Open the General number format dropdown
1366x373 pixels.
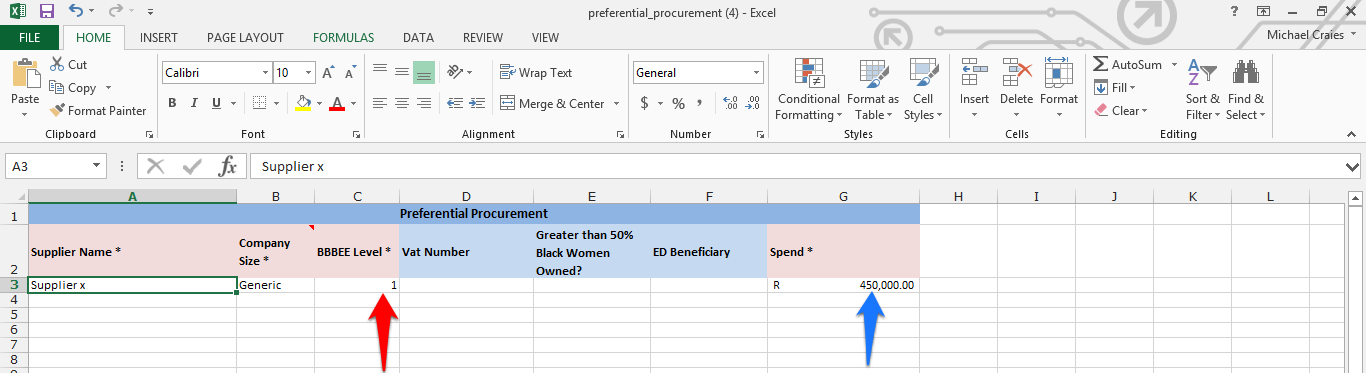[x=757, y=73]
